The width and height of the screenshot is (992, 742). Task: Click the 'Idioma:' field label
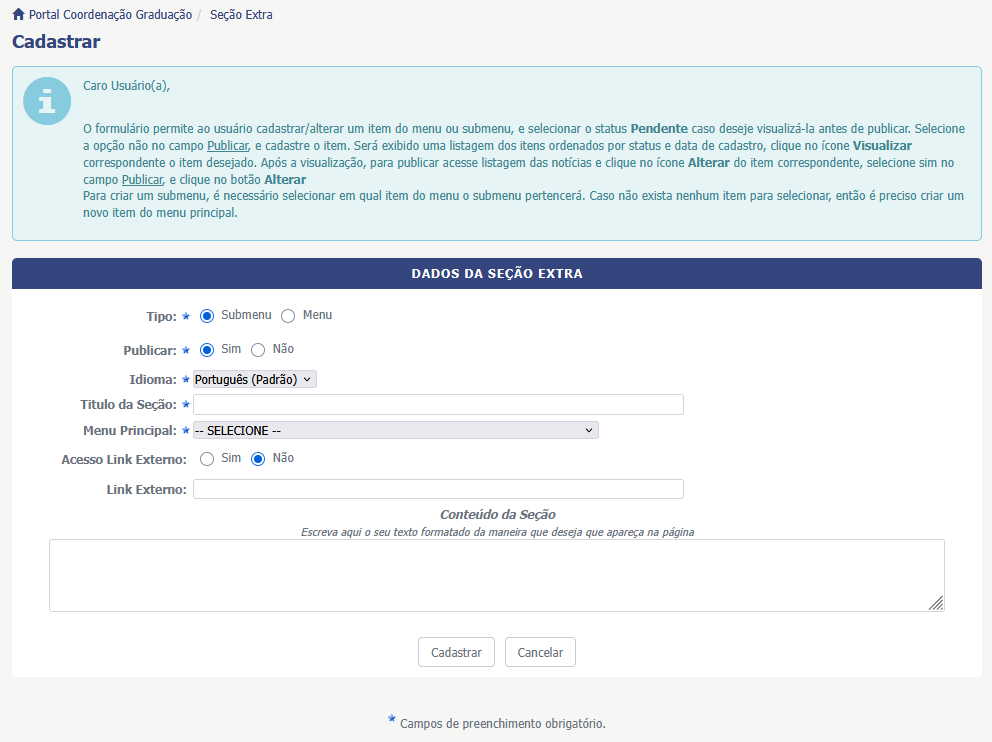tap(153, 380)
